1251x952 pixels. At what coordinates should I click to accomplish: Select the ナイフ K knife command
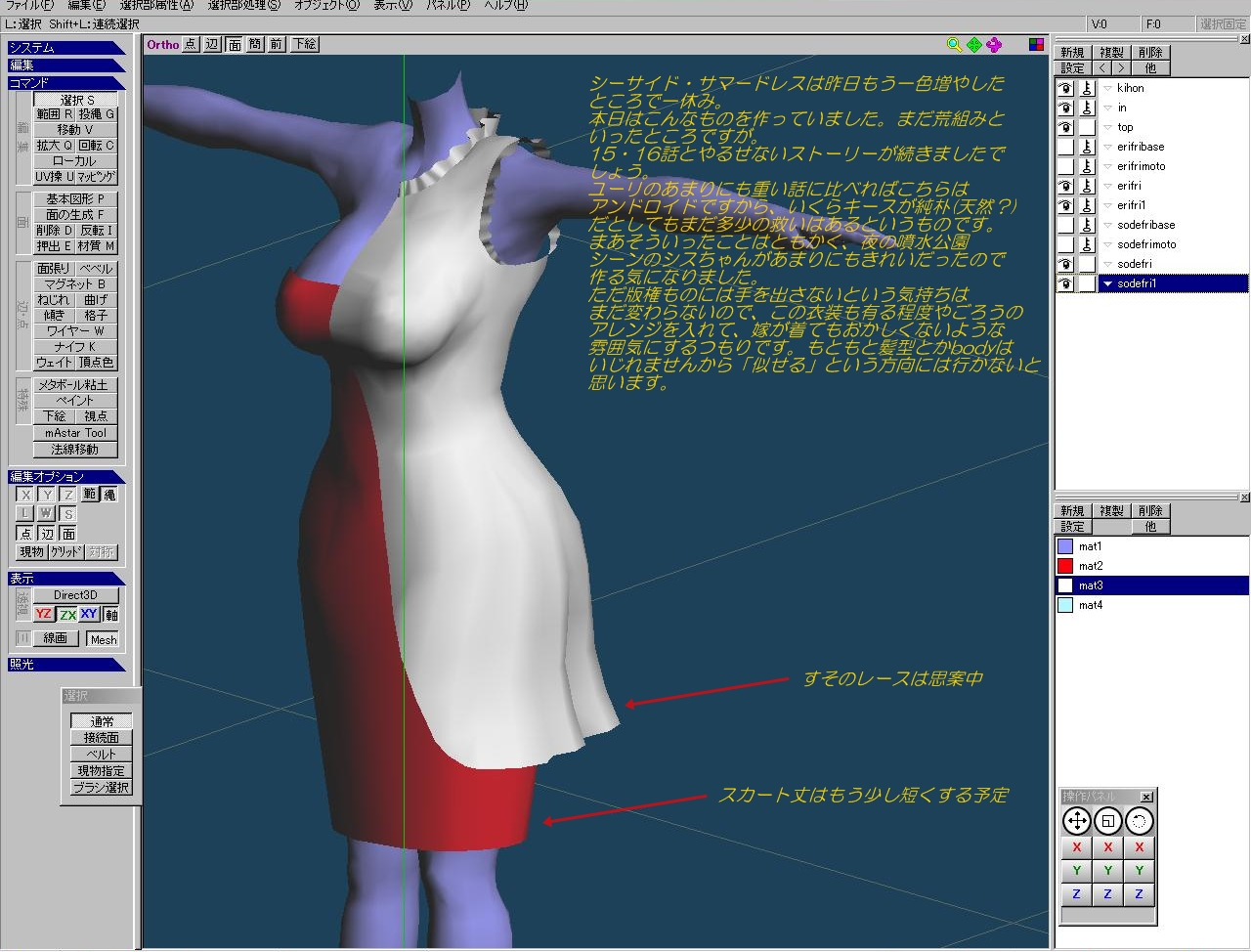click(x=75, y=347)
